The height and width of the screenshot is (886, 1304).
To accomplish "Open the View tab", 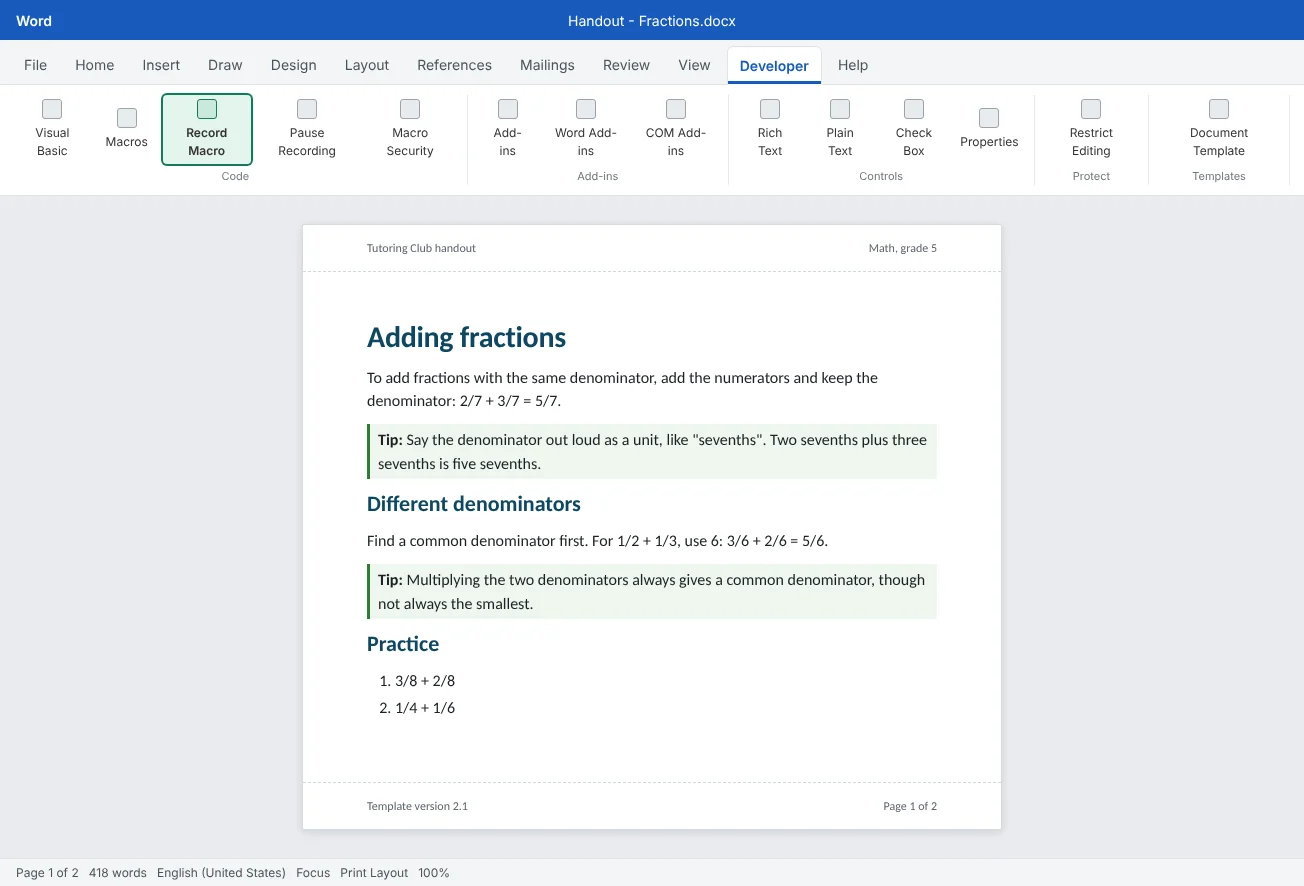I will click(694, 65).
